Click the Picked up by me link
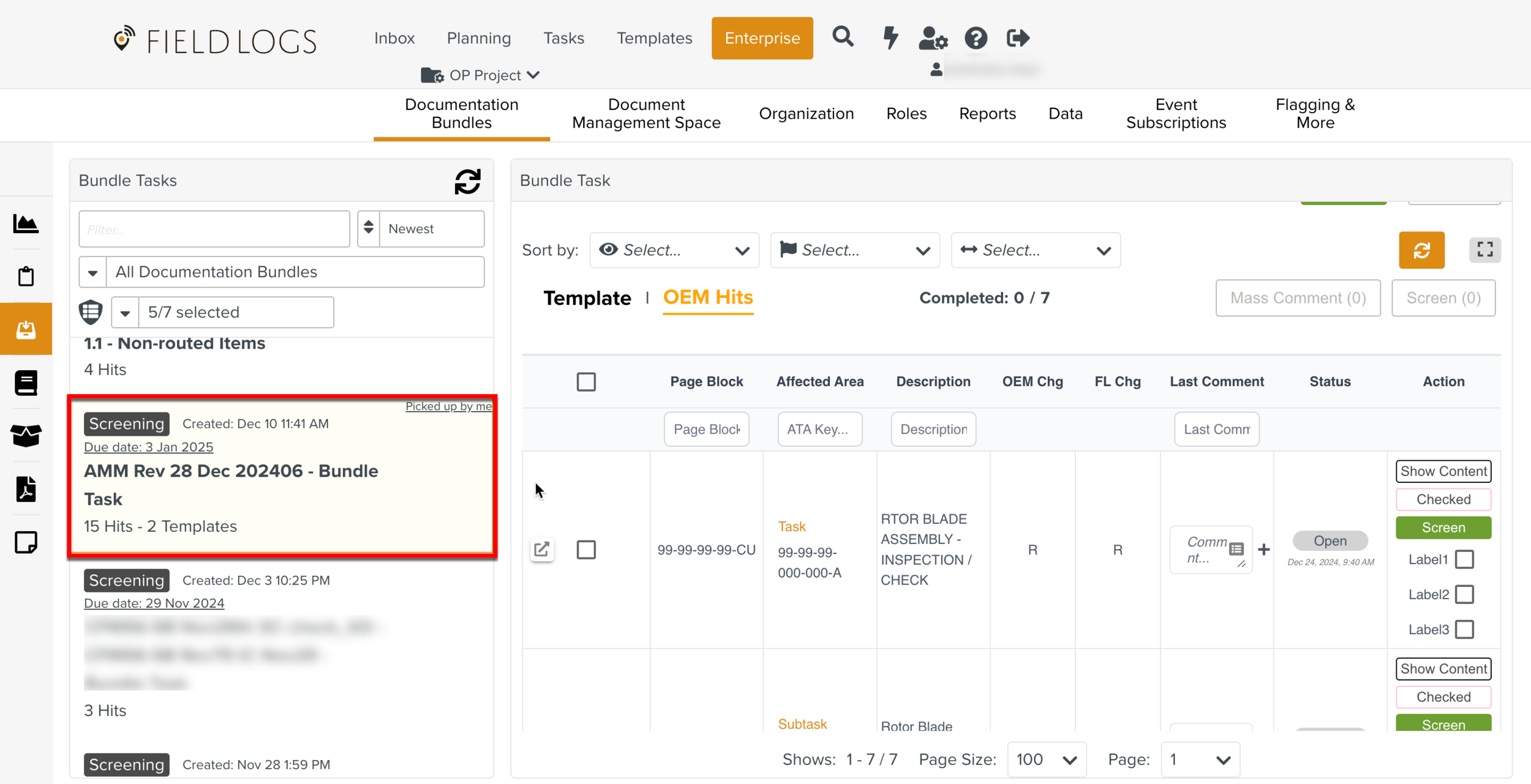This screenshot has height=784, width=1531. pyautogui.click(x=449, y=406)
